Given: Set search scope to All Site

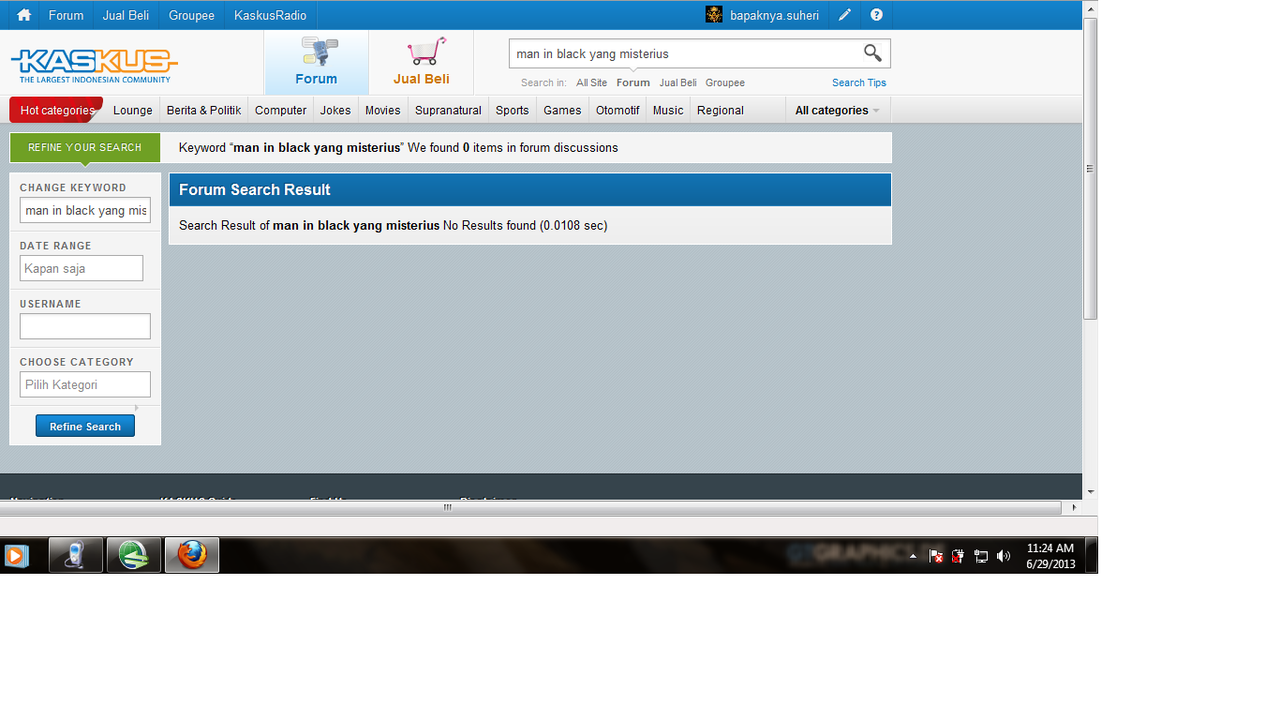Looking at the screenshot, I should click(591, 83).
